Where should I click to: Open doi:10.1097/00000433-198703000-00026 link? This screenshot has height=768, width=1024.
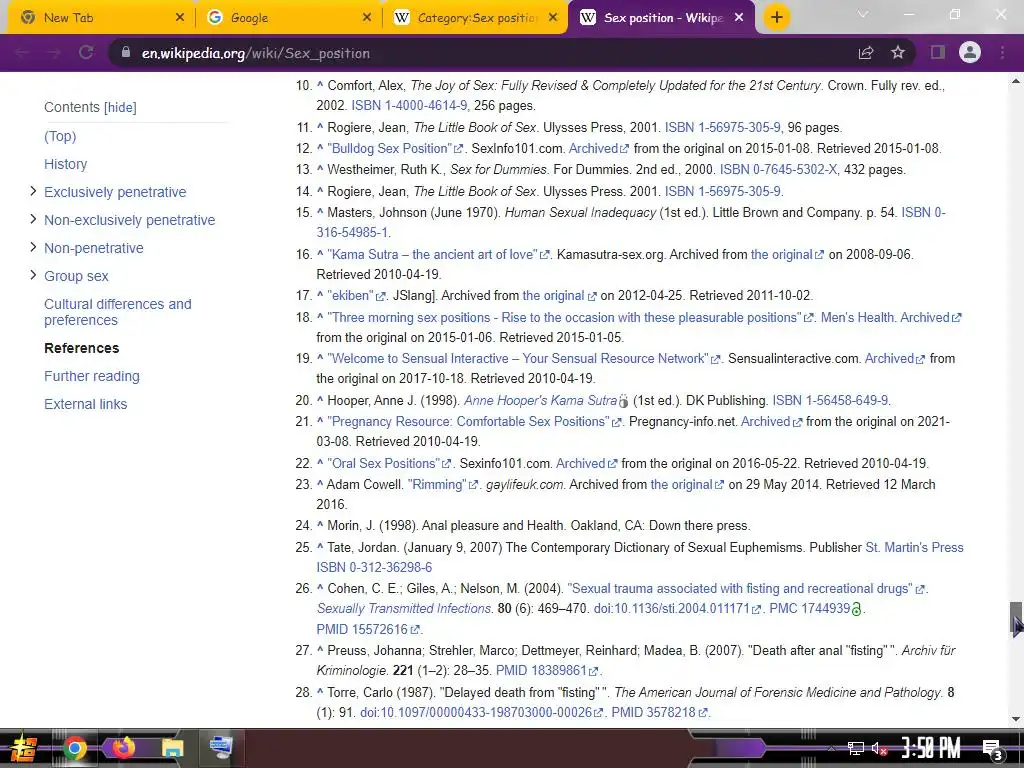pyautogui.click(x=481, y=712)
